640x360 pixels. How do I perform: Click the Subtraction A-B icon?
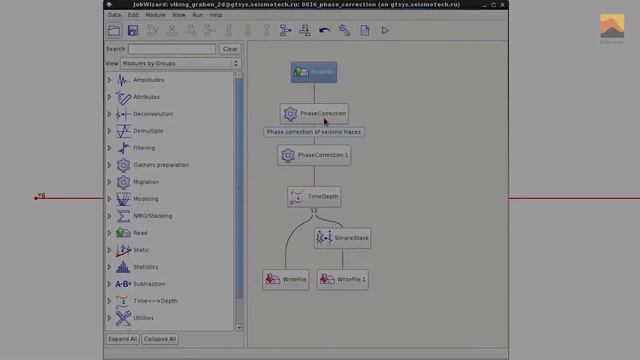point(123,284)
